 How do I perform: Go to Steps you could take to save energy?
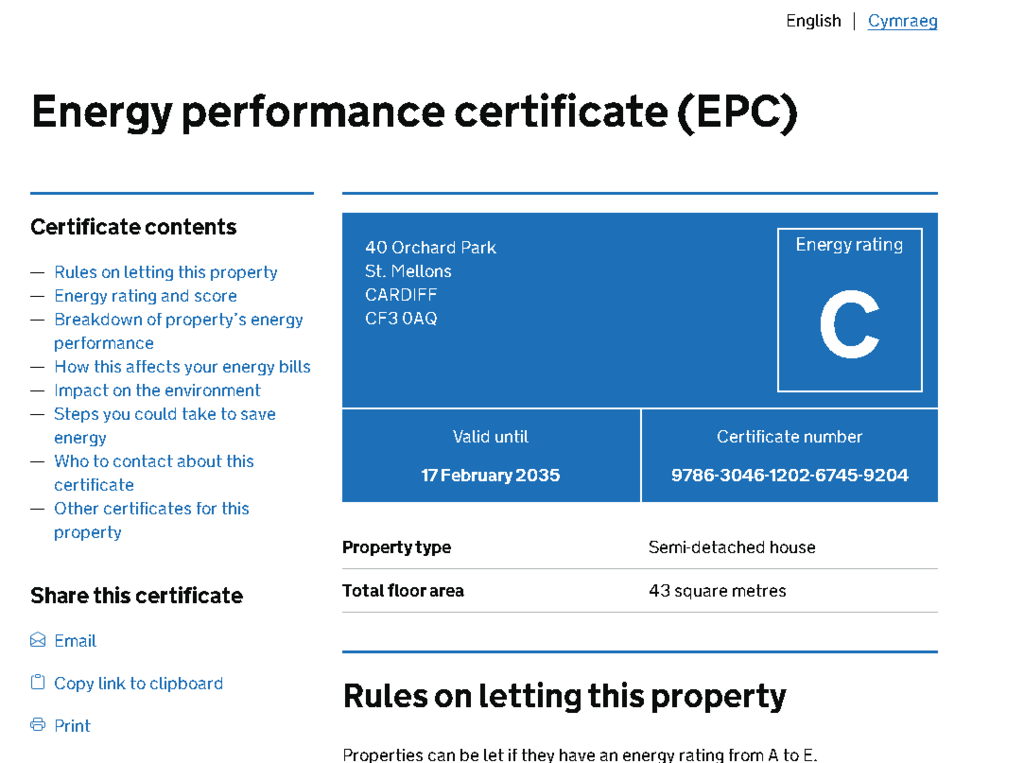coord(165,425)
